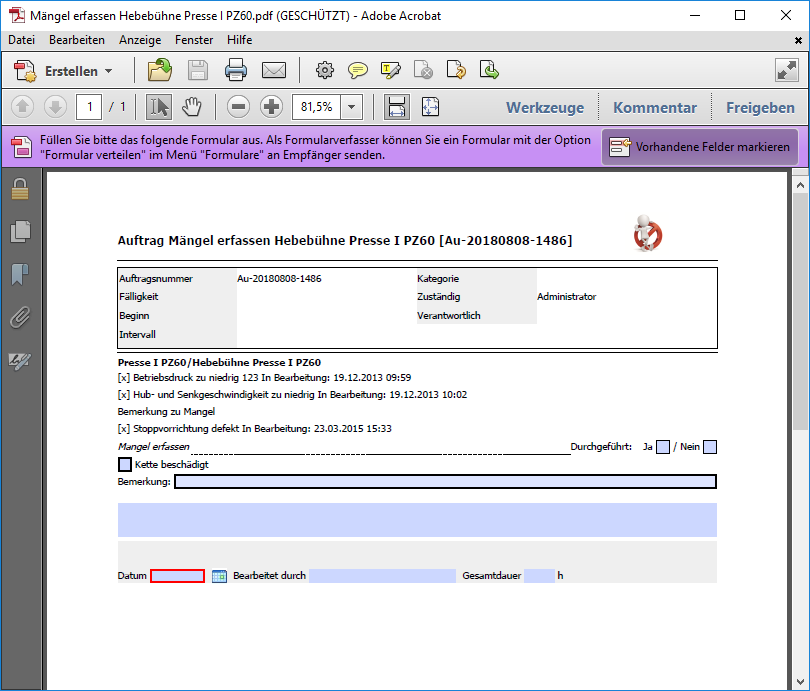810x691 pixels.
Task: Tick the Durchgeführt Nein checkbox
Action: click(710, 447)
